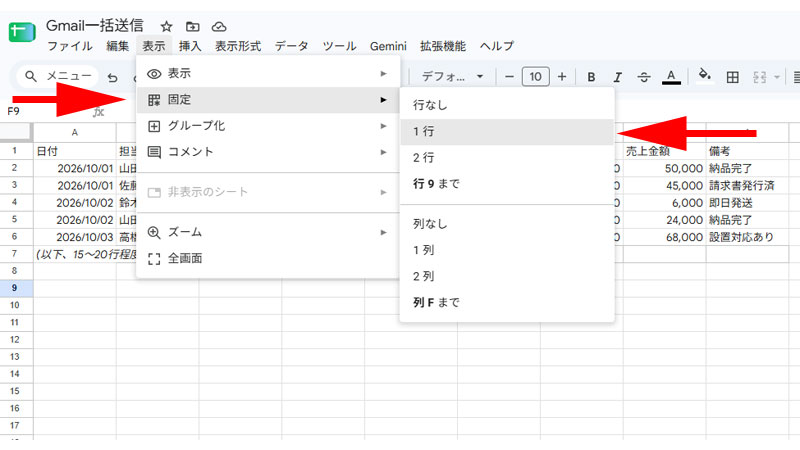
Task: Click the name box showing F9
Action: pyautogui.click(x=14, y=111)
